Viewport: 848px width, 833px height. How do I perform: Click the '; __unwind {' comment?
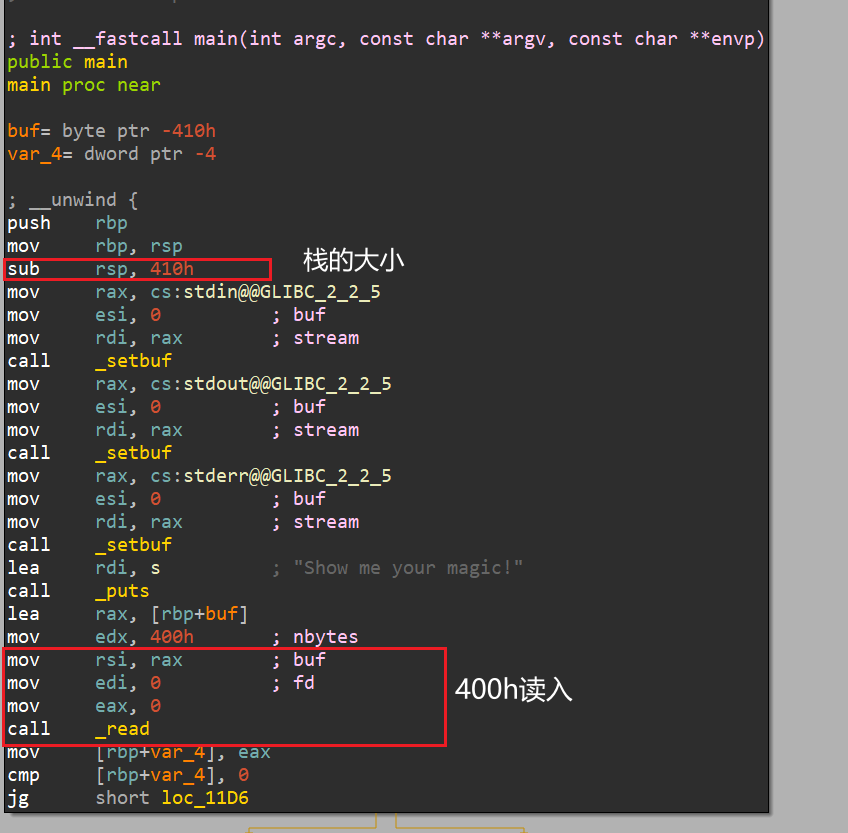point(73,200)
